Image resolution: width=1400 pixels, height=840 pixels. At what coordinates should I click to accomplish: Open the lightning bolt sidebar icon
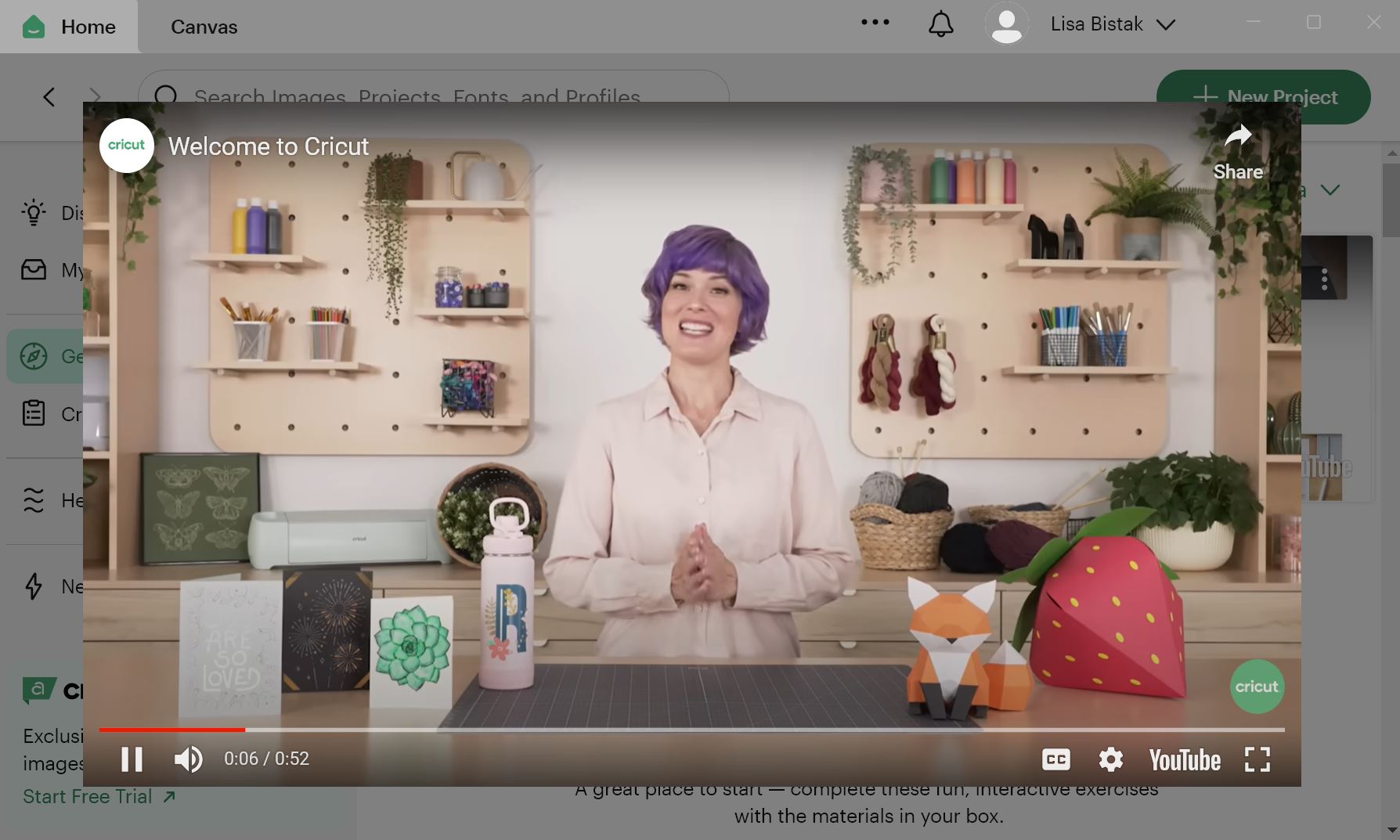34,586
